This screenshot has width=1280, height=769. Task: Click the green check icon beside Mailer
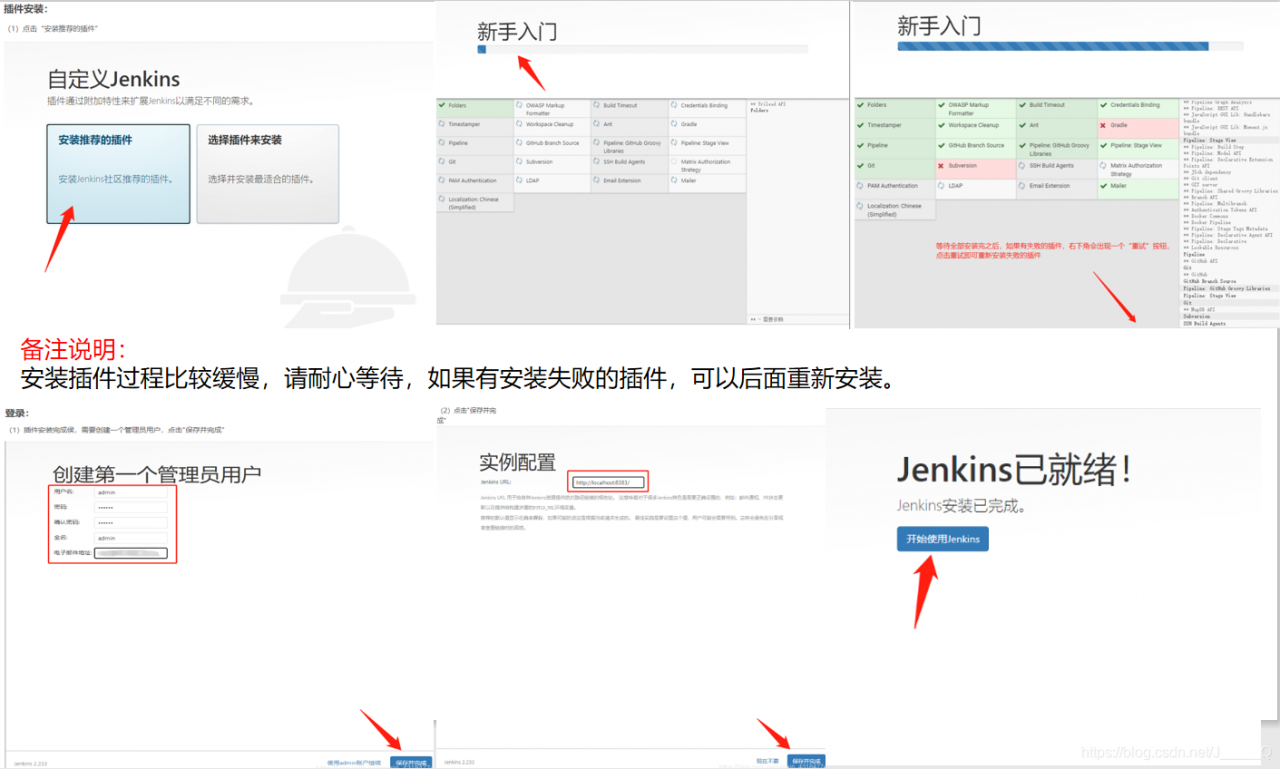(x=1105, y=186)
